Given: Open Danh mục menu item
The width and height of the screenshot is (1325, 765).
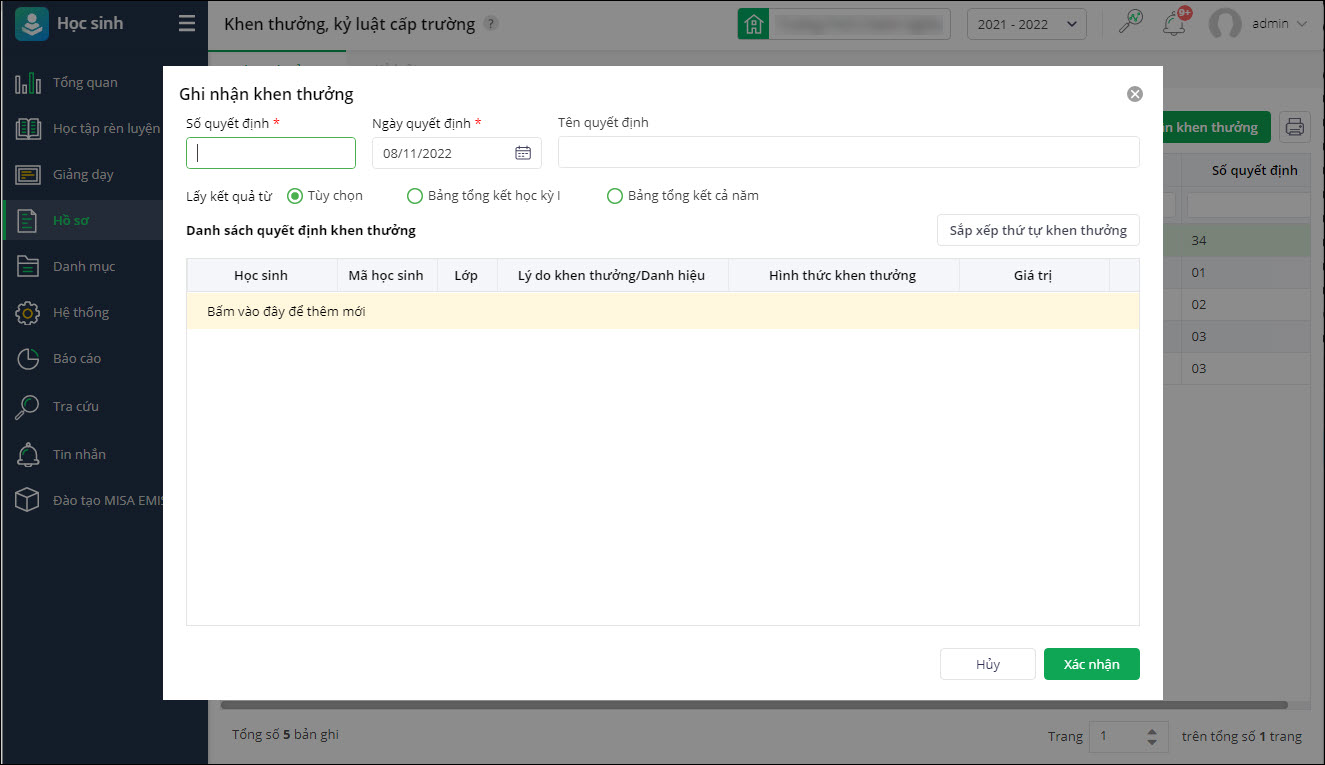Looking at the screenshot, I should pyautogui.click(x=84, y=266).
